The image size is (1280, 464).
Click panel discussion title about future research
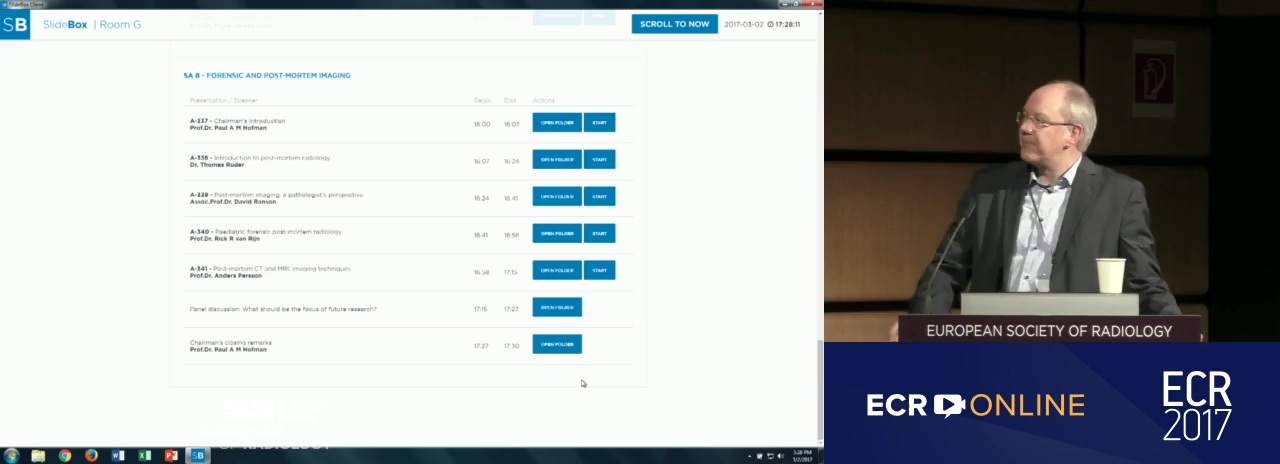point(283,309)
